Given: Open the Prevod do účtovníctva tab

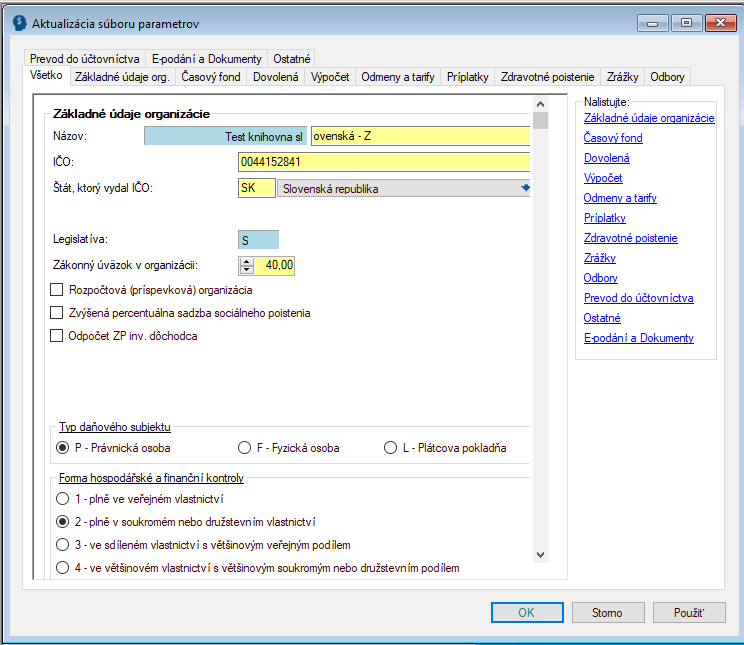Looking at the screenshot, I should [84, 59].
